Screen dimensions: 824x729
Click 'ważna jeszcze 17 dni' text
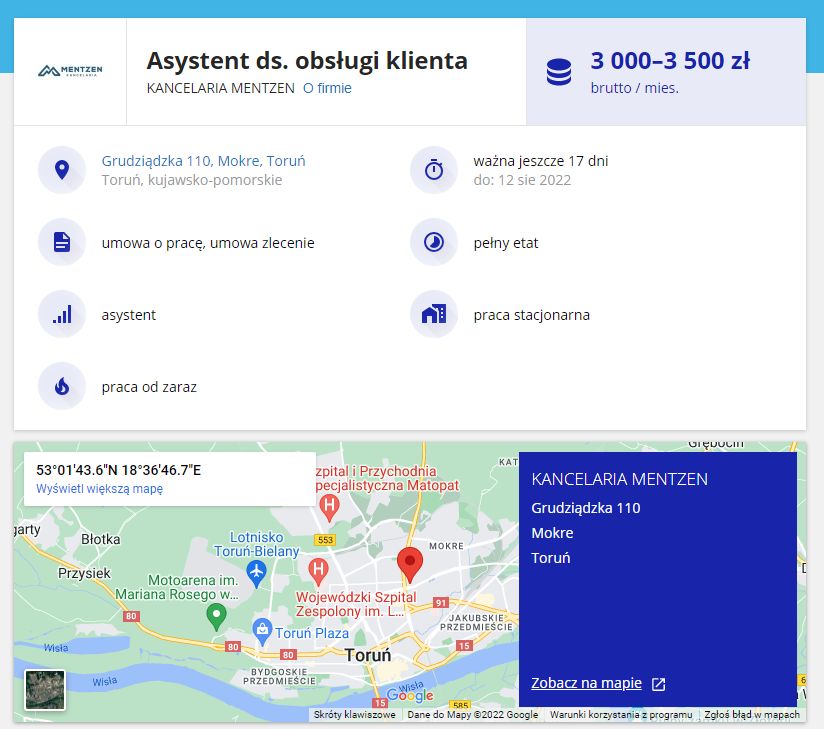[541, 161]
